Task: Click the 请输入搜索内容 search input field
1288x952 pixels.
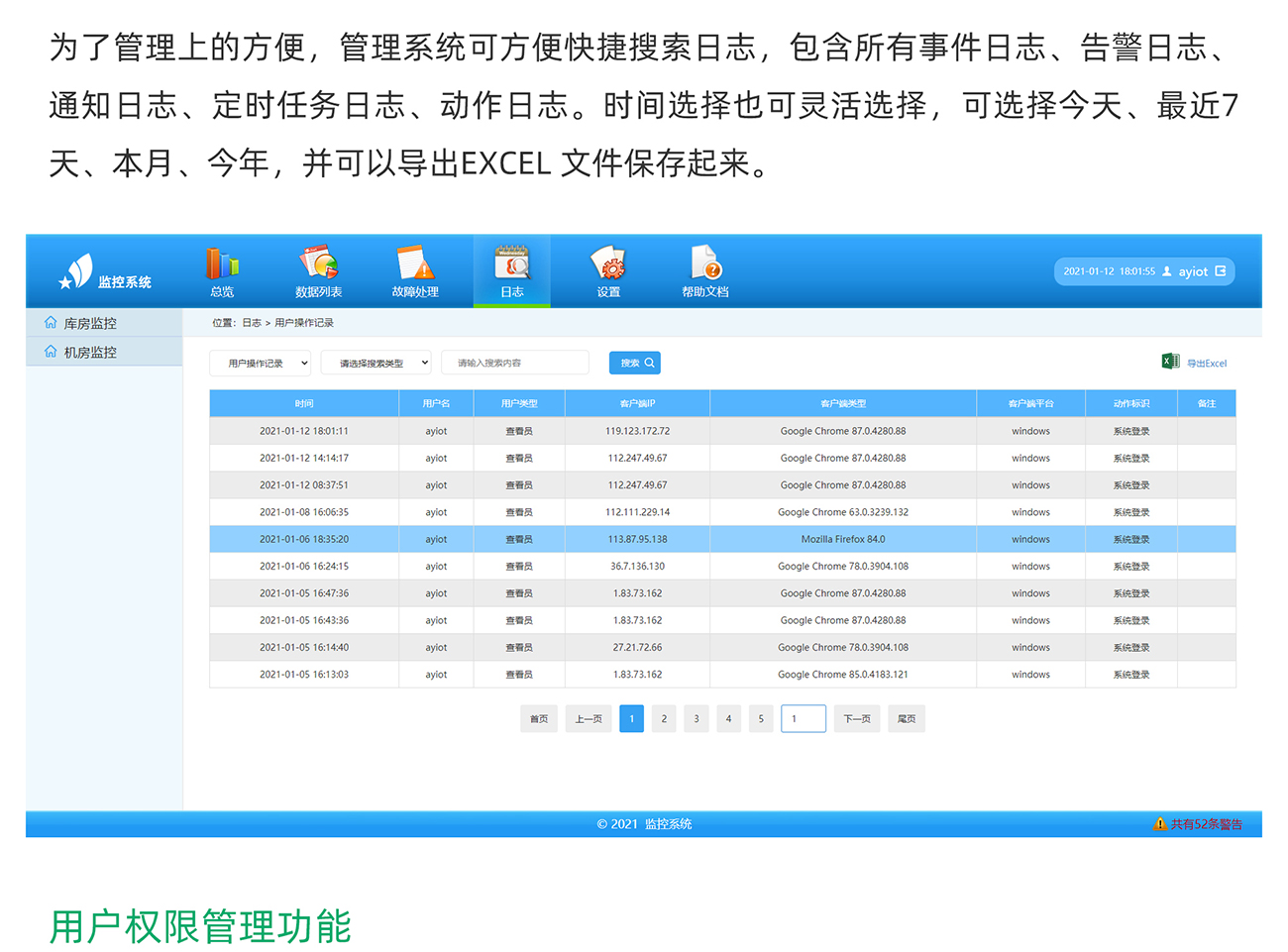Action: 515,364
